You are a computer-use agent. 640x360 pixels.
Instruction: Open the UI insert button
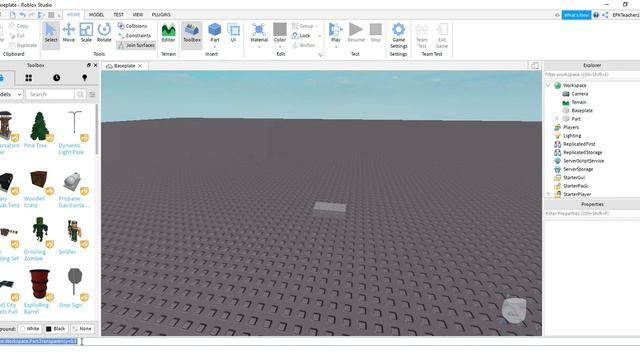coord(233,33)
